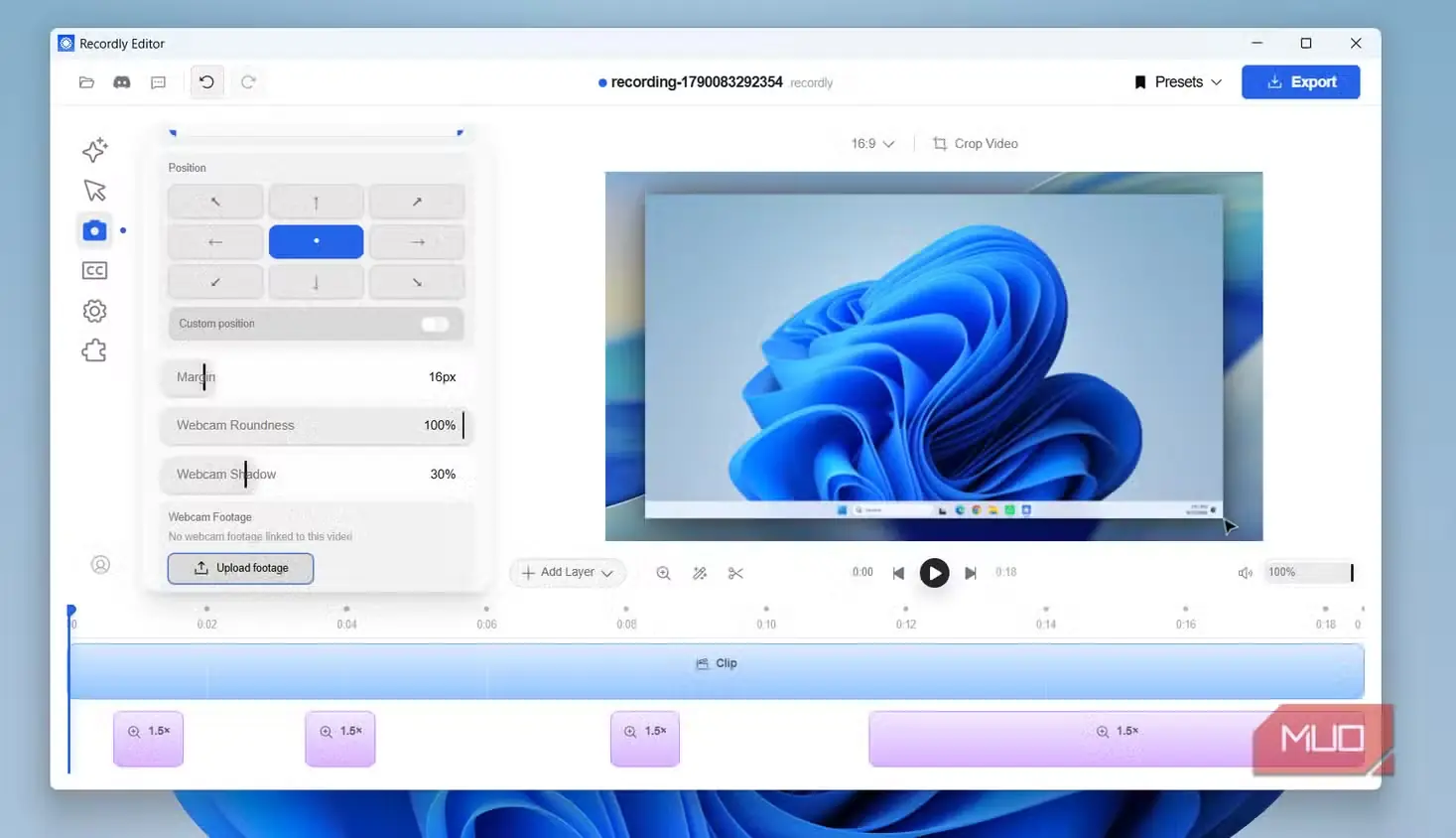Click the volume 100% slider
The width and height of the screenshot is (1456, 838).
point(1308,573)
